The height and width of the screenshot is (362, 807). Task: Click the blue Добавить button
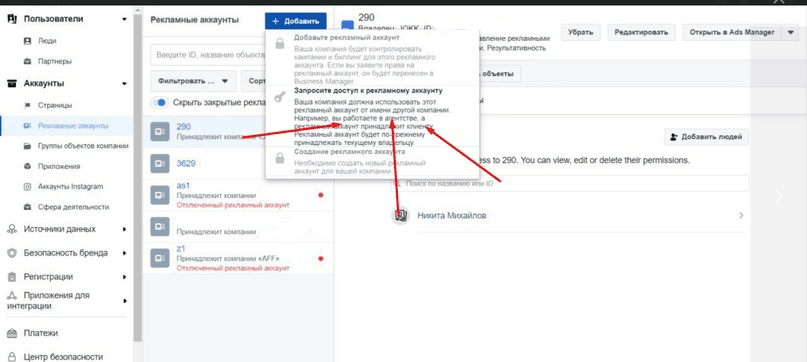coord(295,21)
